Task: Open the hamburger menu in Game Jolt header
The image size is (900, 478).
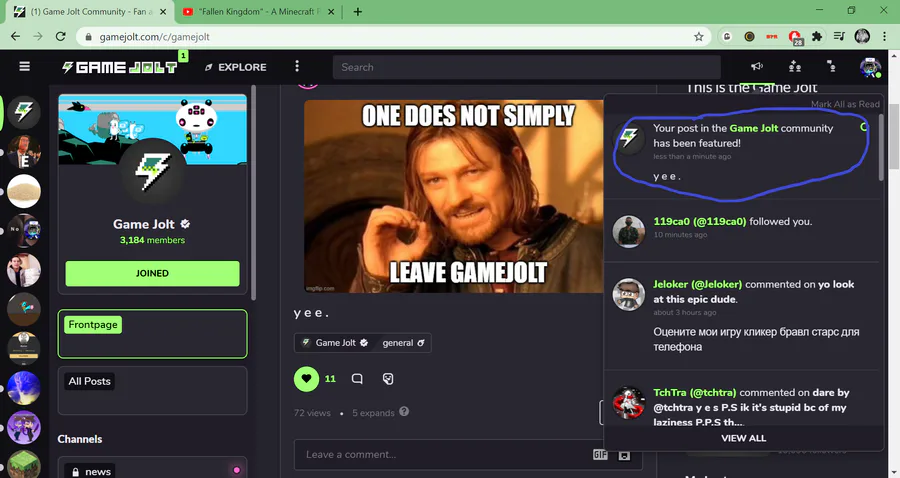Action: tap(24, 67)
